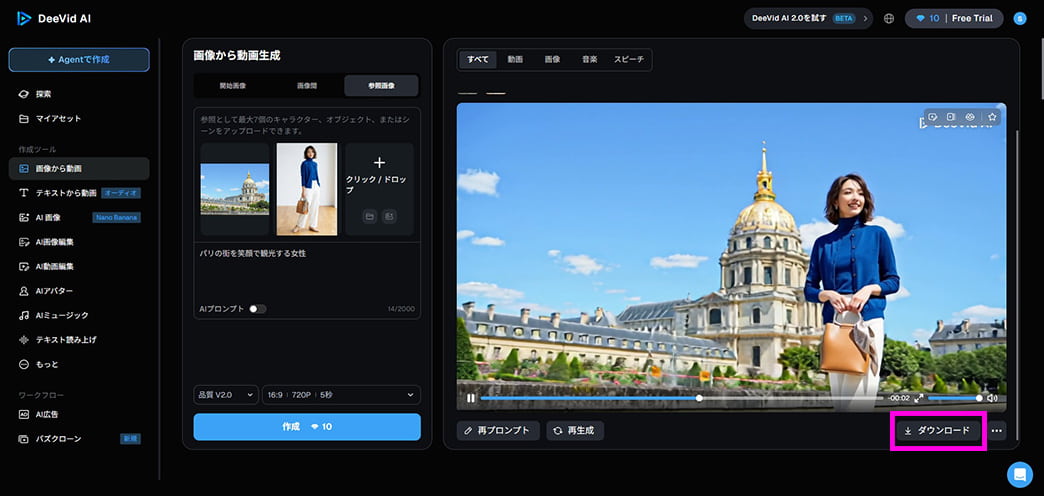Click the 再プロンプト button
This screenshot has width=1044, height=496.
pos(498,431)
